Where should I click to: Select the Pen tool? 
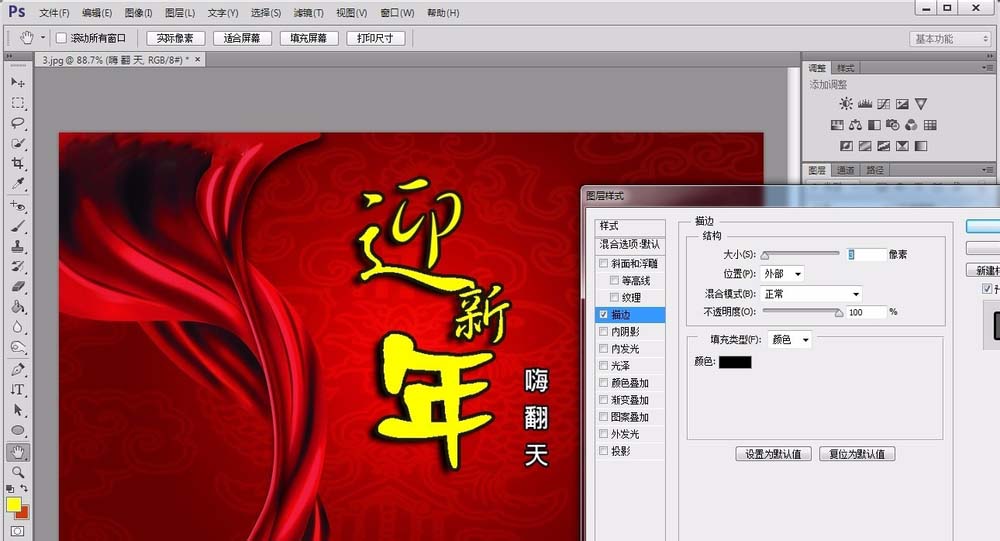[x=18, y=369]
